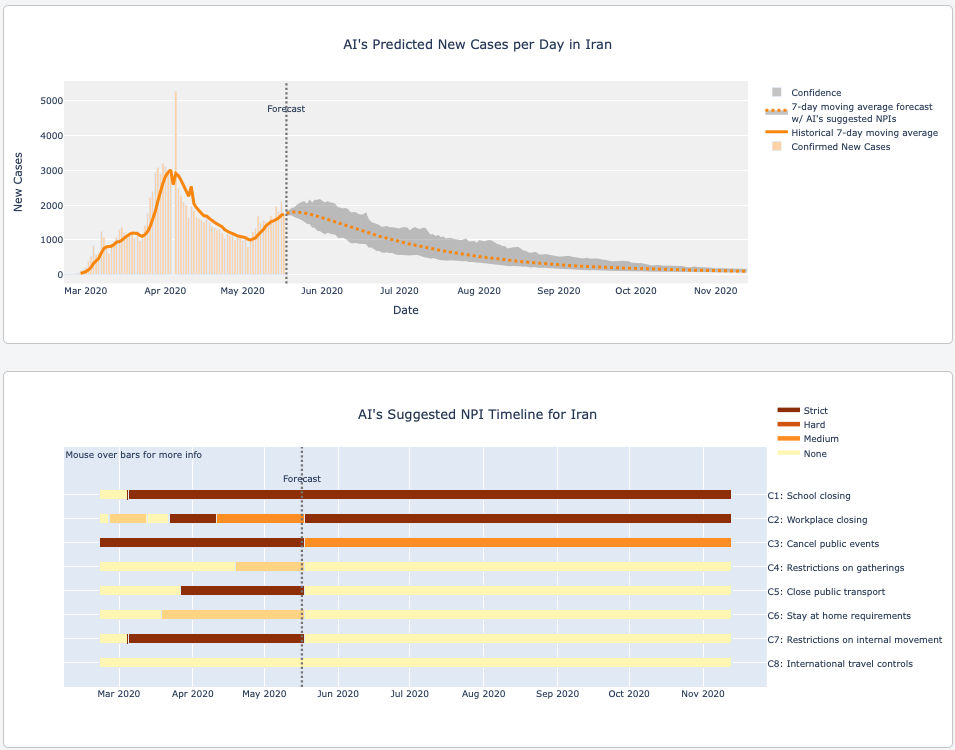Click the C2 Workplace closing row label
955x750 pixels.
tap(817, 520)
